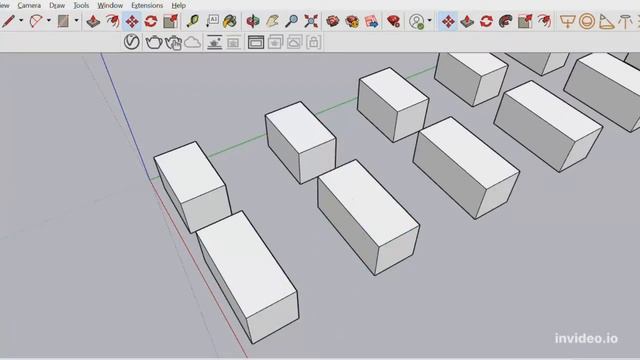Choose Scale tool right of Follow Me

(524, 21)
